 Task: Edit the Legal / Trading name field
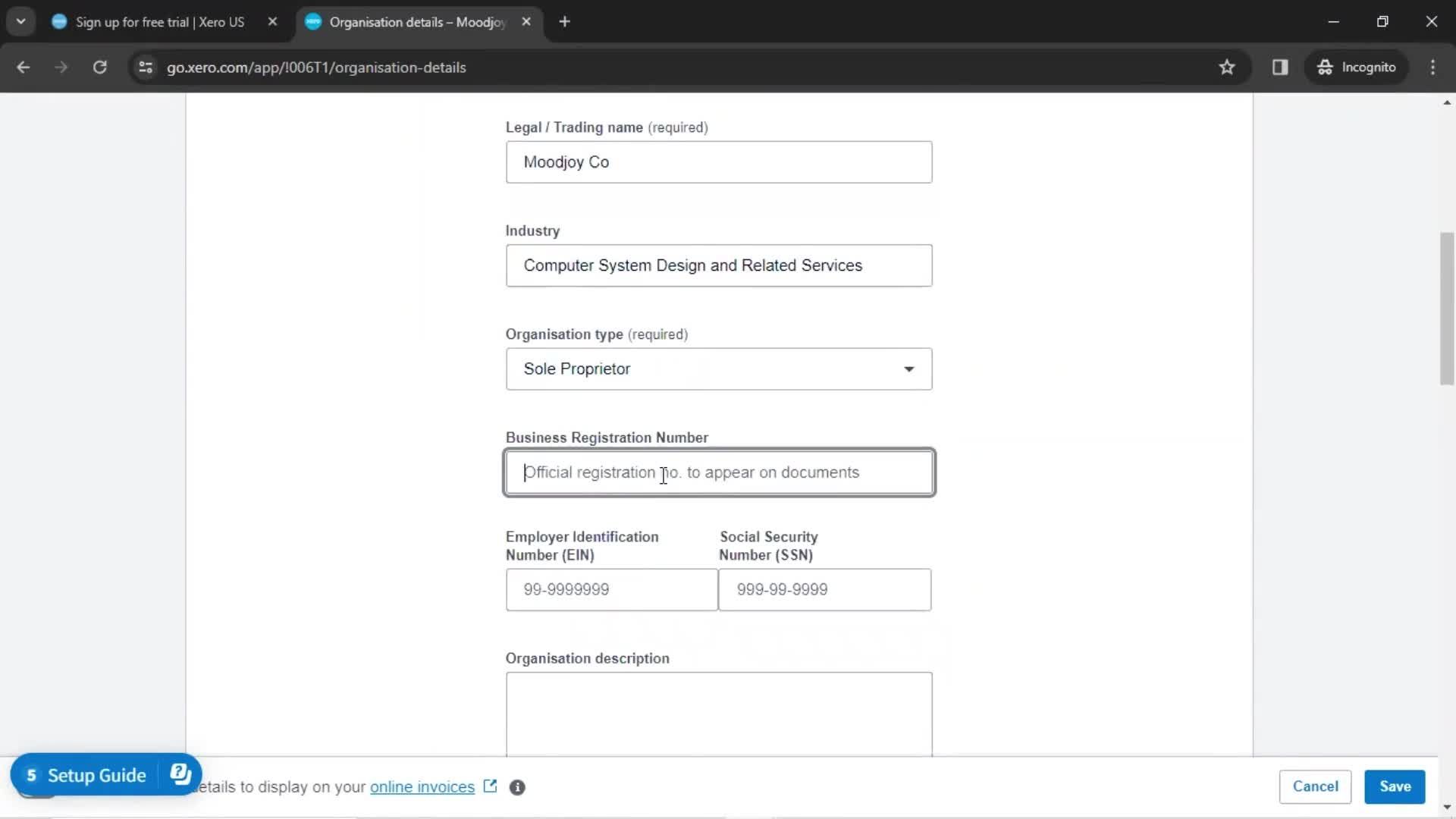click(719, 162)
